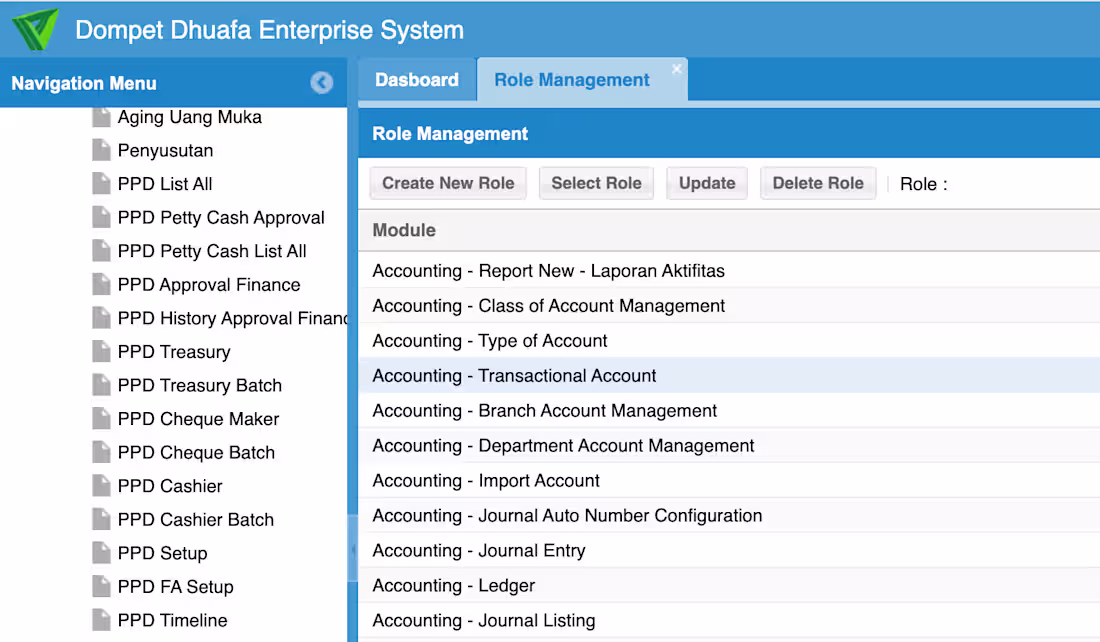Select row Accounting - Type of Account
This screenshot has width=1100, height=642.
[x=729, y=341]
